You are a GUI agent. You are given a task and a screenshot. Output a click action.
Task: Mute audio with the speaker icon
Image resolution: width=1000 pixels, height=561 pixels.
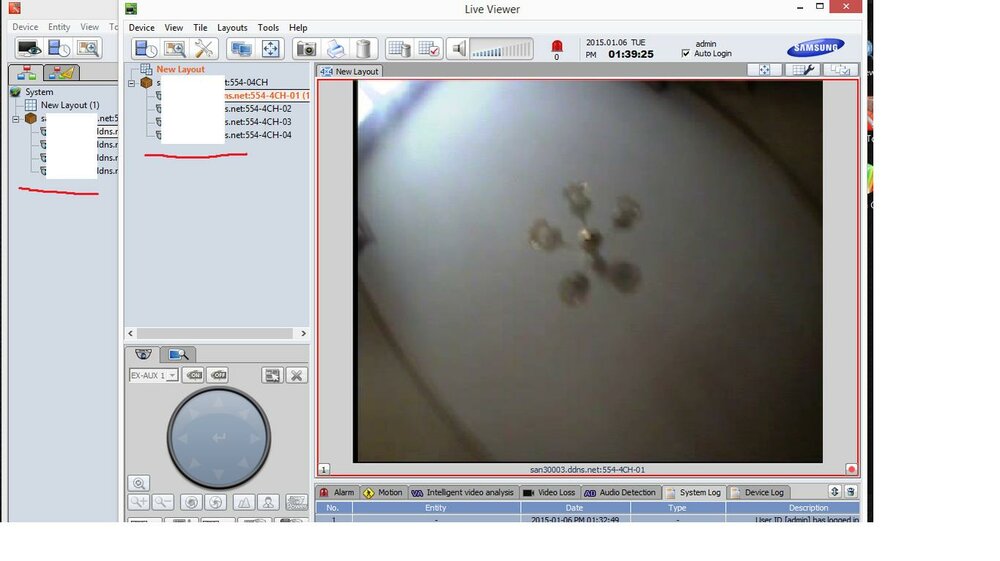coord(459,48)
